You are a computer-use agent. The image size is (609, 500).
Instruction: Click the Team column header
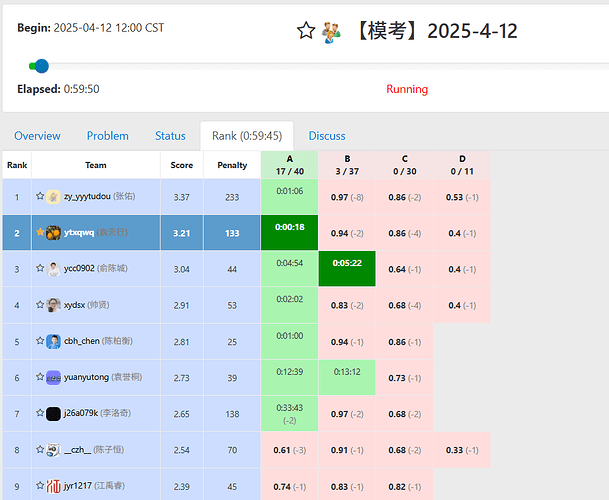click(x=96, y=165)
